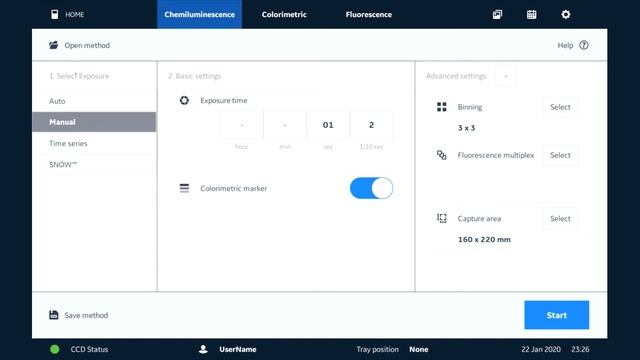
Task: Click the Save method floppy disk icon
Action: pos(53,315)
